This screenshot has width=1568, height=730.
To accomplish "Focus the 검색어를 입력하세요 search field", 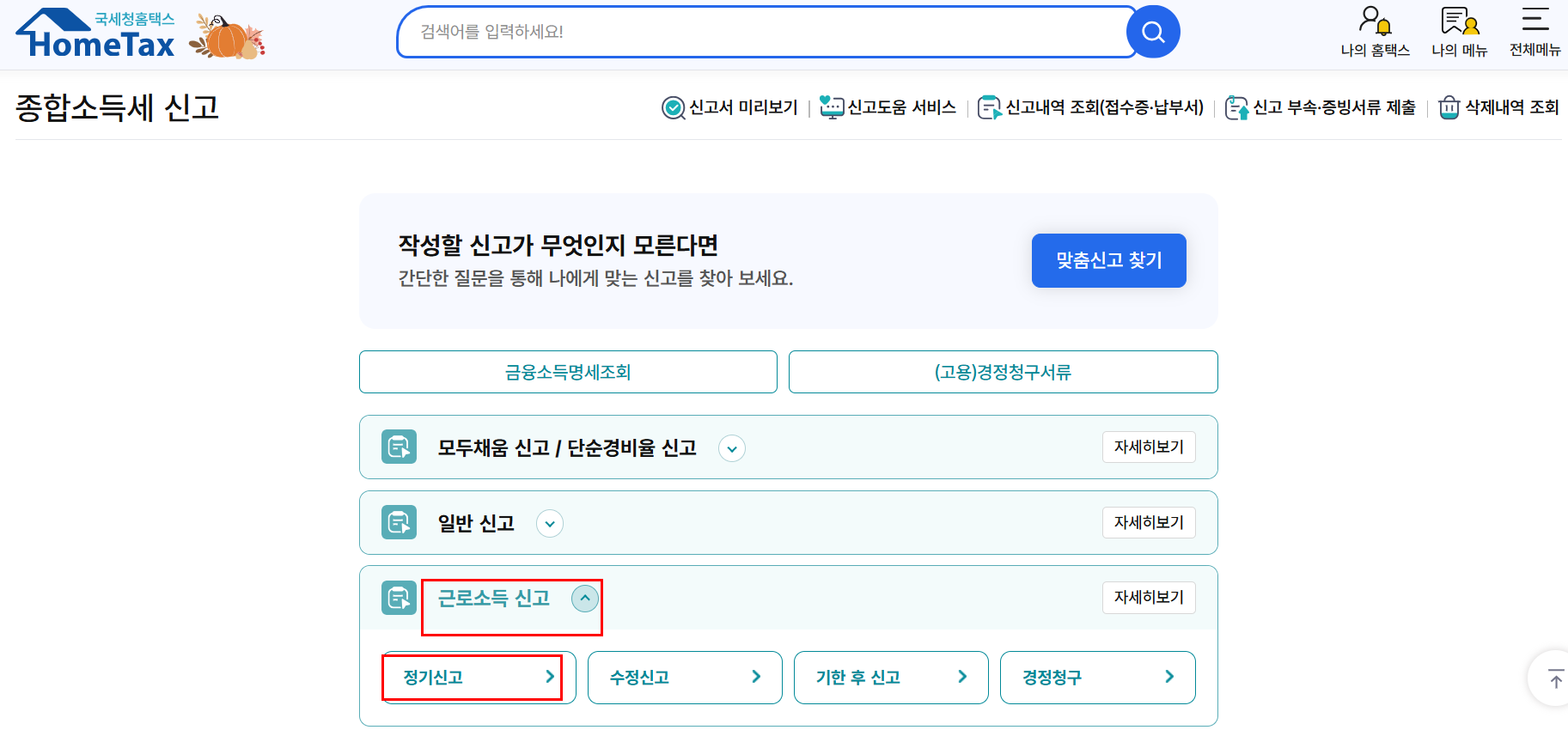I will click(765, 32).
